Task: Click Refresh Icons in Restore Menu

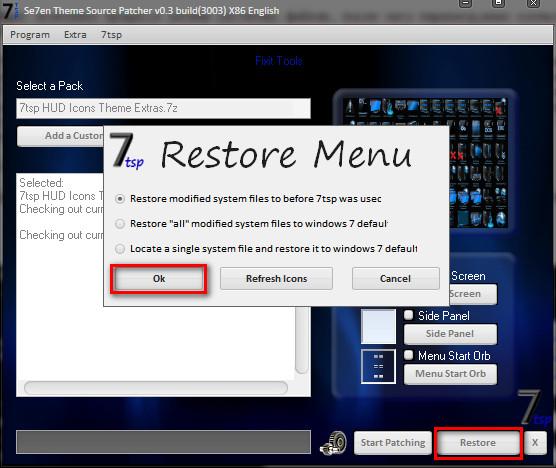Action: tap(276, 279)
